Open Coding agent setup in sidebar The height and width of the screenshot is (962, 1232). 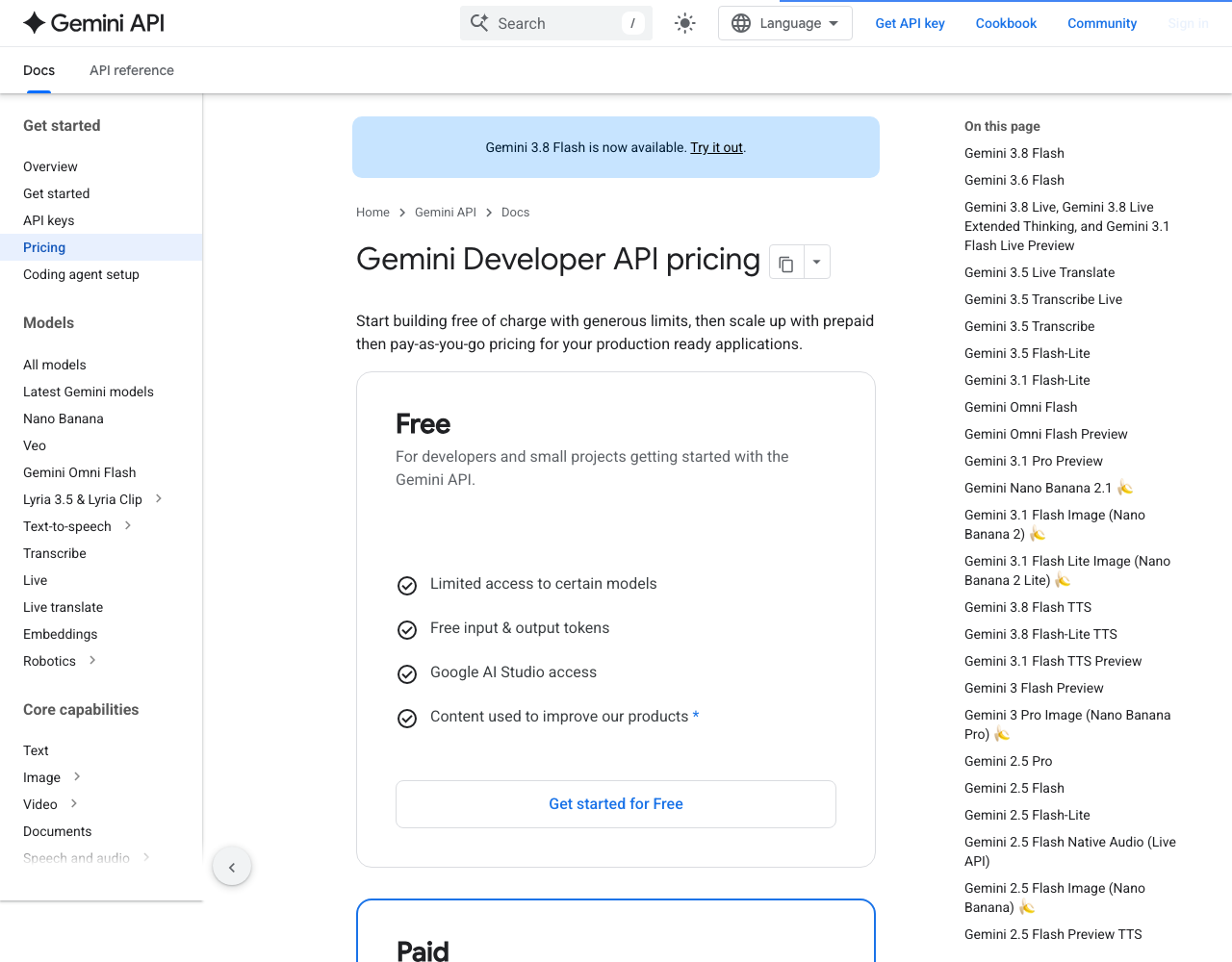[81, 274]
